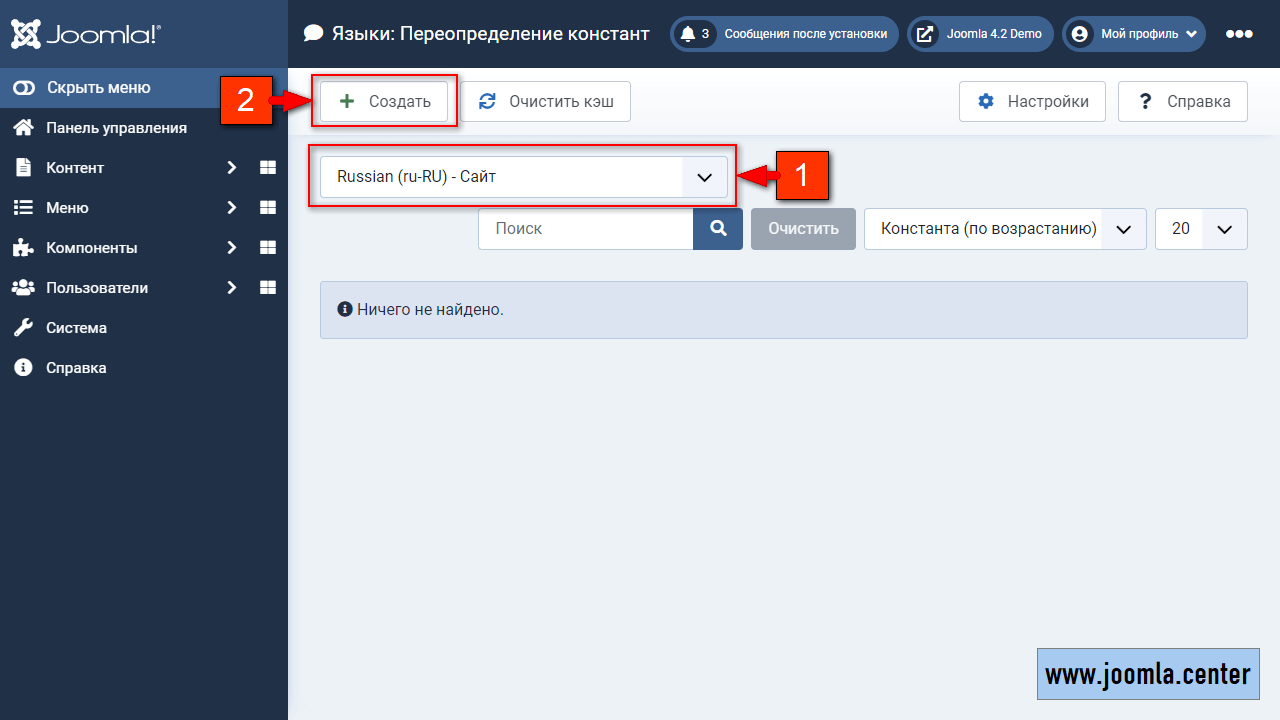The width and height of the screenshot is (1280, 720).
Task: Click the Поиск search field
Action: [x=585, y=229]
